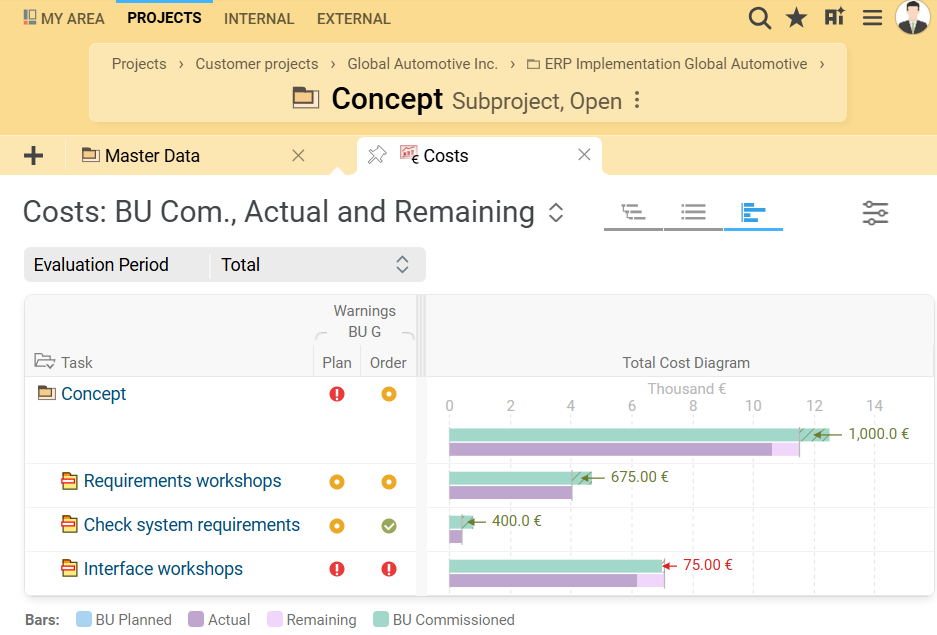The width and height of the screenshot is (937, 635).
Task: Open the hamburger menu icon
Action: coord(872,18)
